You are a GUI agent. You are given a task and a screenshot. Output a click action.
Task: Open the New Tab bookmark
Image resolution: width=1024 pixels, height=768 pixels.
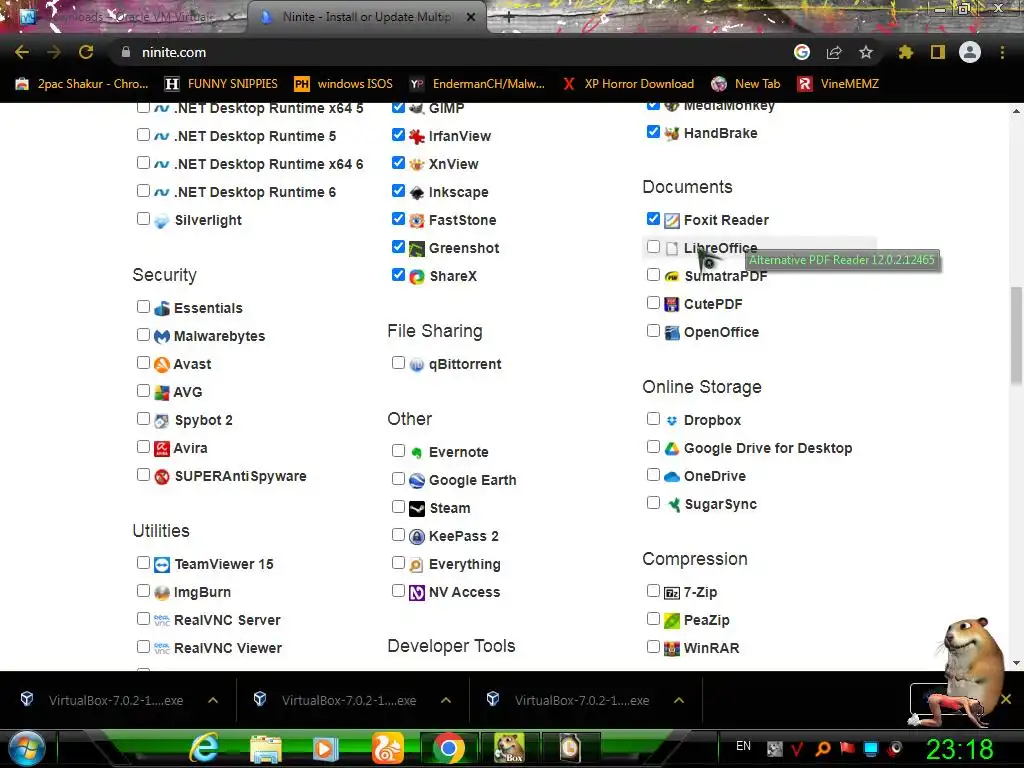[746, 84]
